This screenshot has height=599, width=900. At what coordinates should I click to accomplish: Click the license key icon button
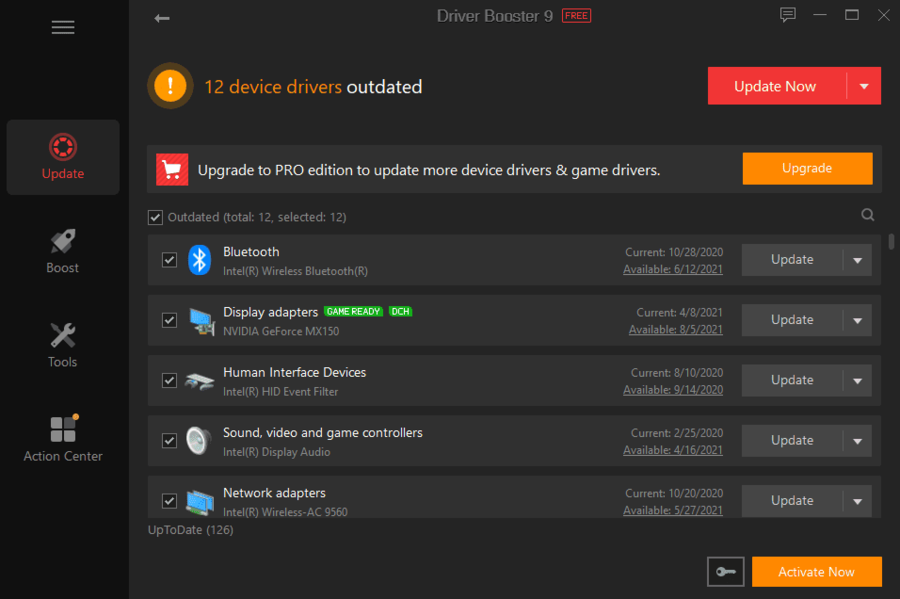(726, 571)
